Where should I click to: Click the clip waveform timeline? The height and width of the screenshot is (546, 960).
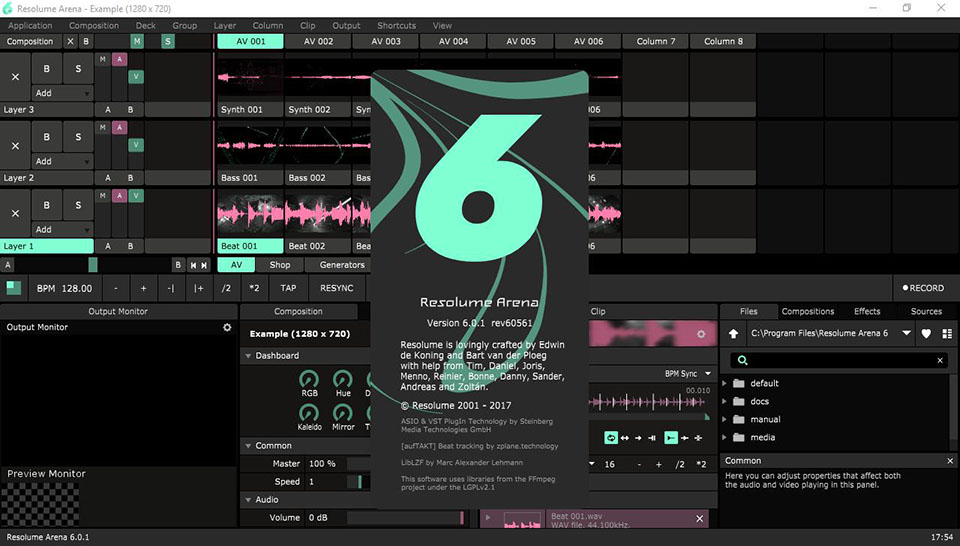pyautogui.click(x=649, y=402)
